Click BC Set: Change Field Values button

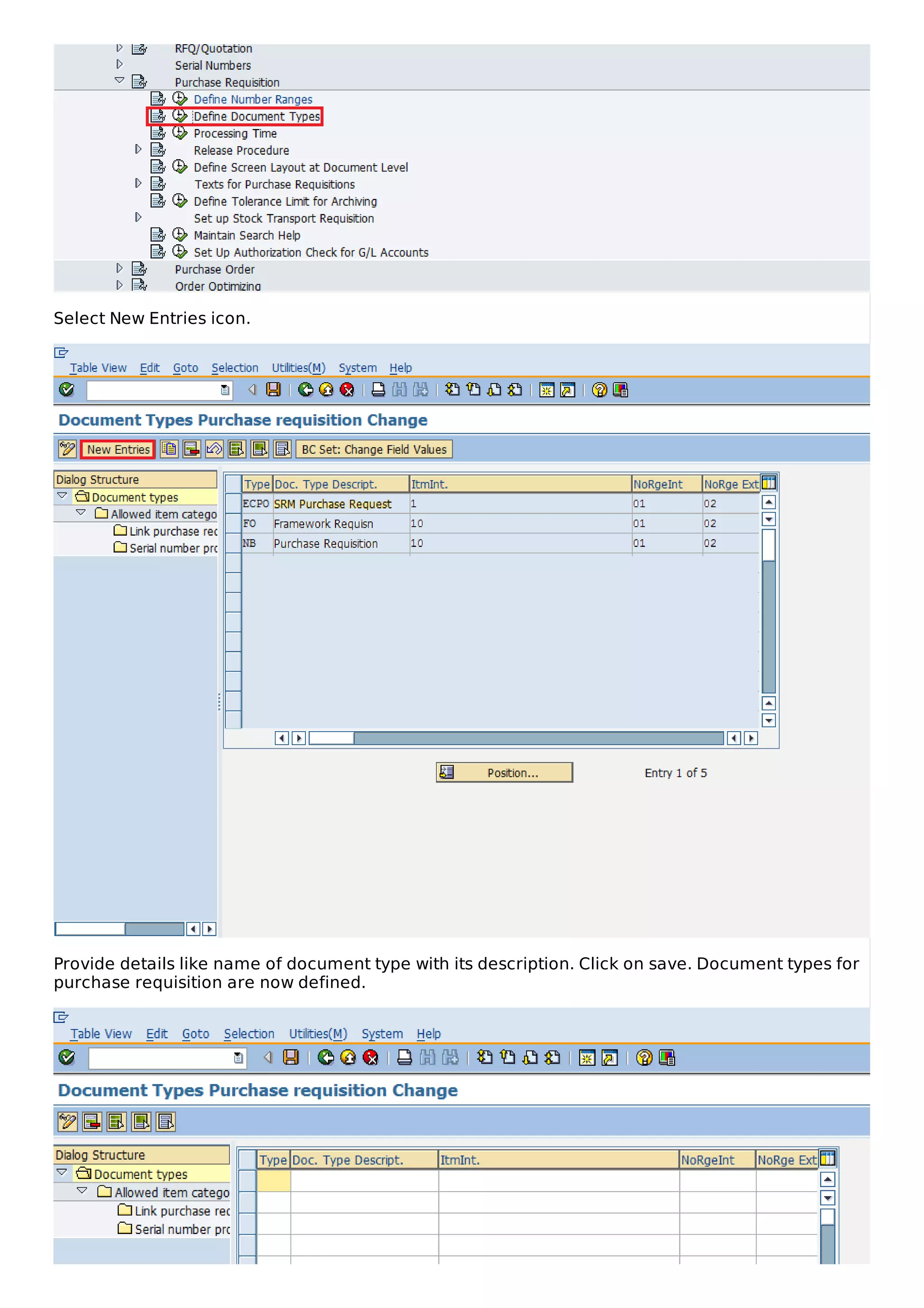pyautogui.click(x=374, y=450)
